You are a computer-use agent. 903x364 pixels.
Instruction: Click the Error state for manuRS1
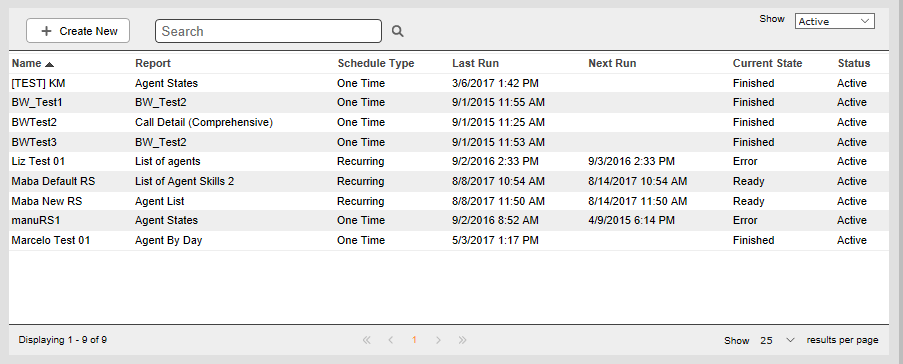[x=745, y=221]
